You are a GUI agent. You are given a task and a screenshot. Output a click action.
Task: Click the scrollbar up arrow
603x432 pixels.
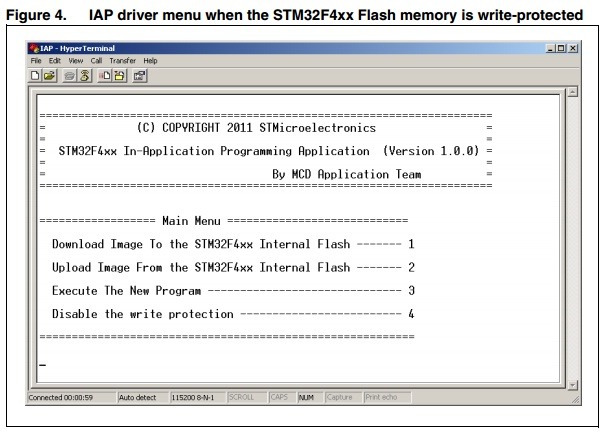(x=573, y=92)
